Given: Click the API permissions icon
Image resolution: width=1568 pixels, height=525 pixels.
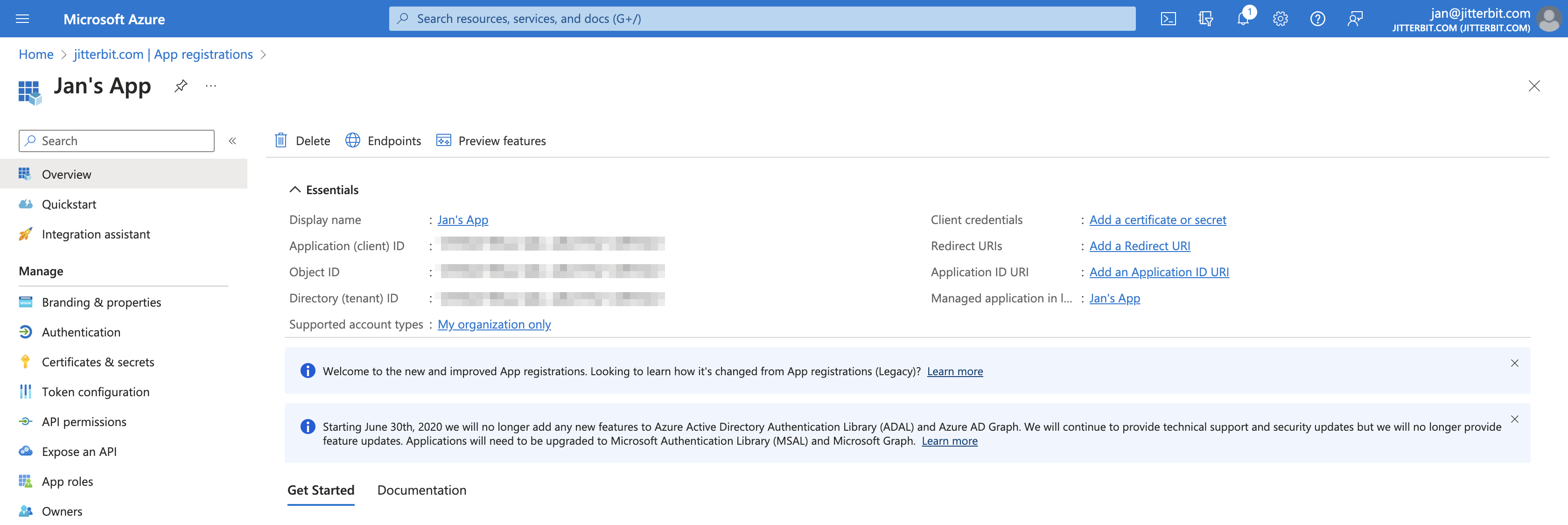Looking at the screenshot, I should pos(26,421).
